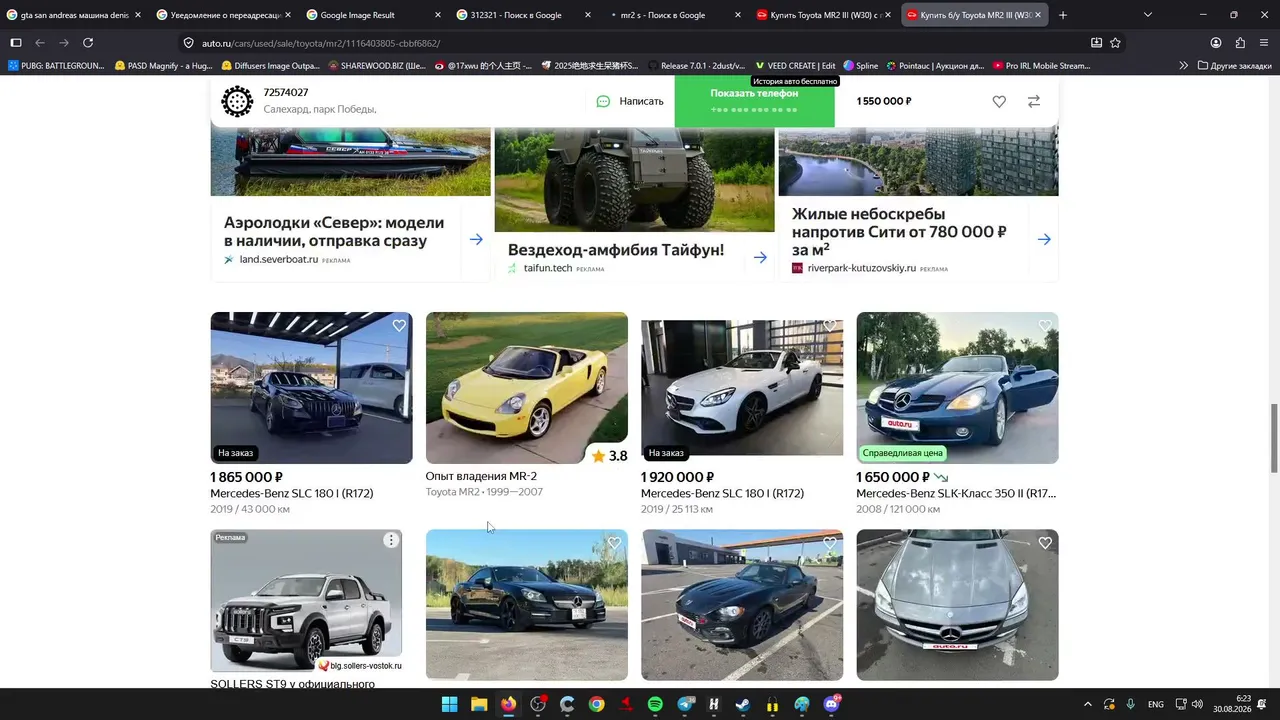Switch to the 312321 Google search tab

point(523,15)
